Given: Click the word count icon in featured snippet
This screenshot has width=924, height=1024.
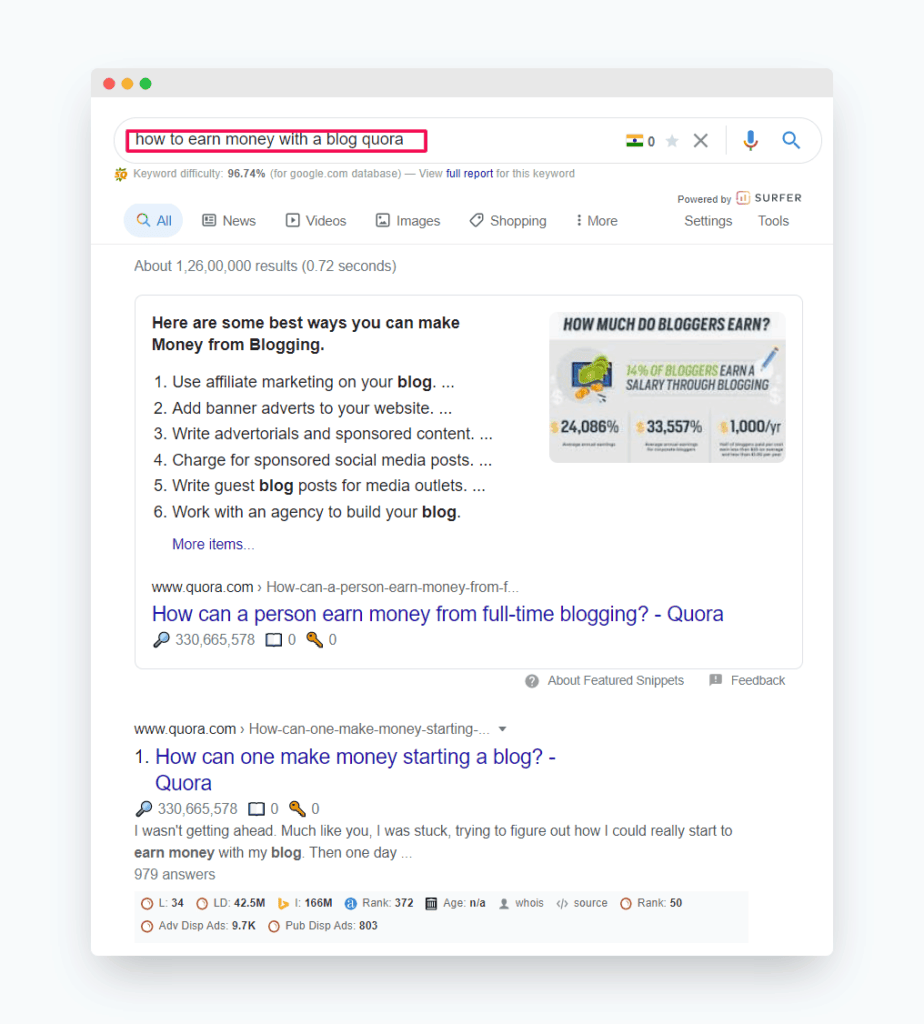Looking at the screenshot, I should click(274, 640).
